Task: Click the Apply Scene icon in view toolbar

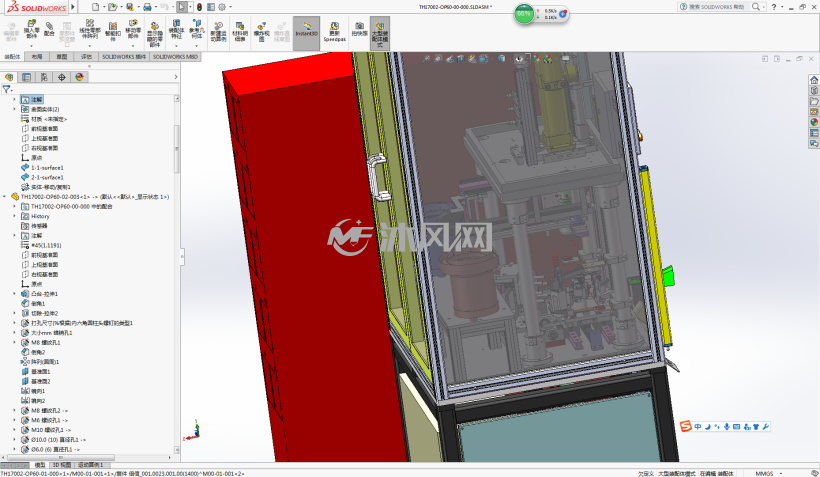Action: (x=548, y=59)
